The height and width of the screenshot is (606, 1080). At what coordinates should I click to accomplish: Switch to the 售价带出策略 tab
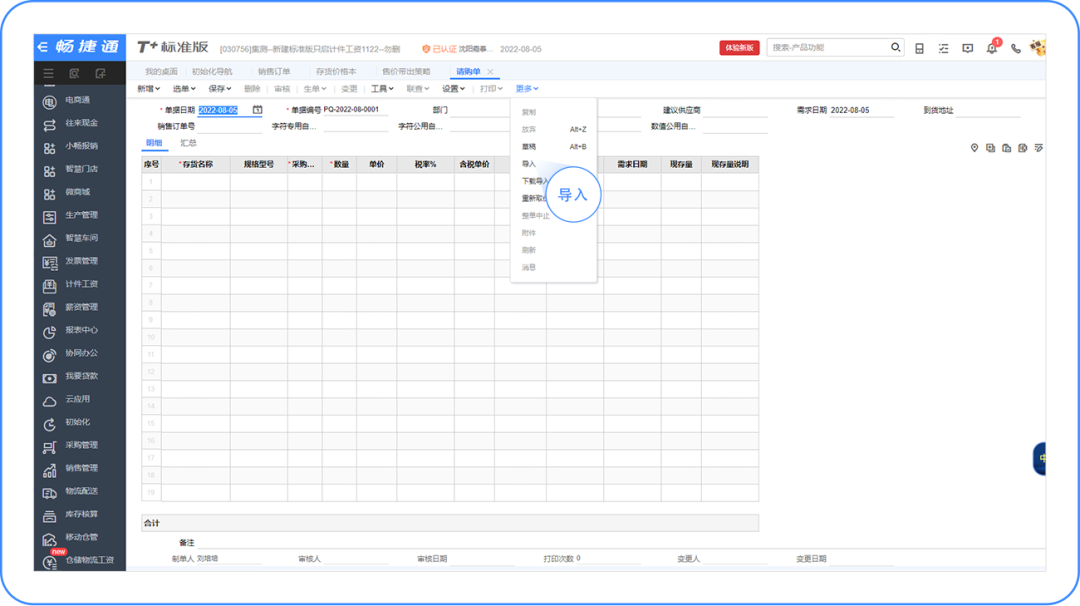click(x=406, y=72)
